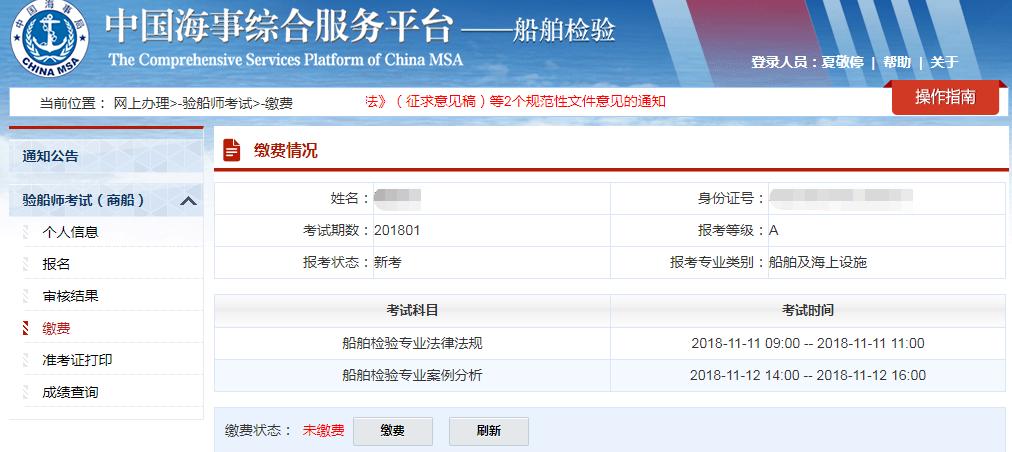This screenshot has height=452, width=1012.
Task: Open 准考证打印 in the sidebar
Action: [77, 360]
